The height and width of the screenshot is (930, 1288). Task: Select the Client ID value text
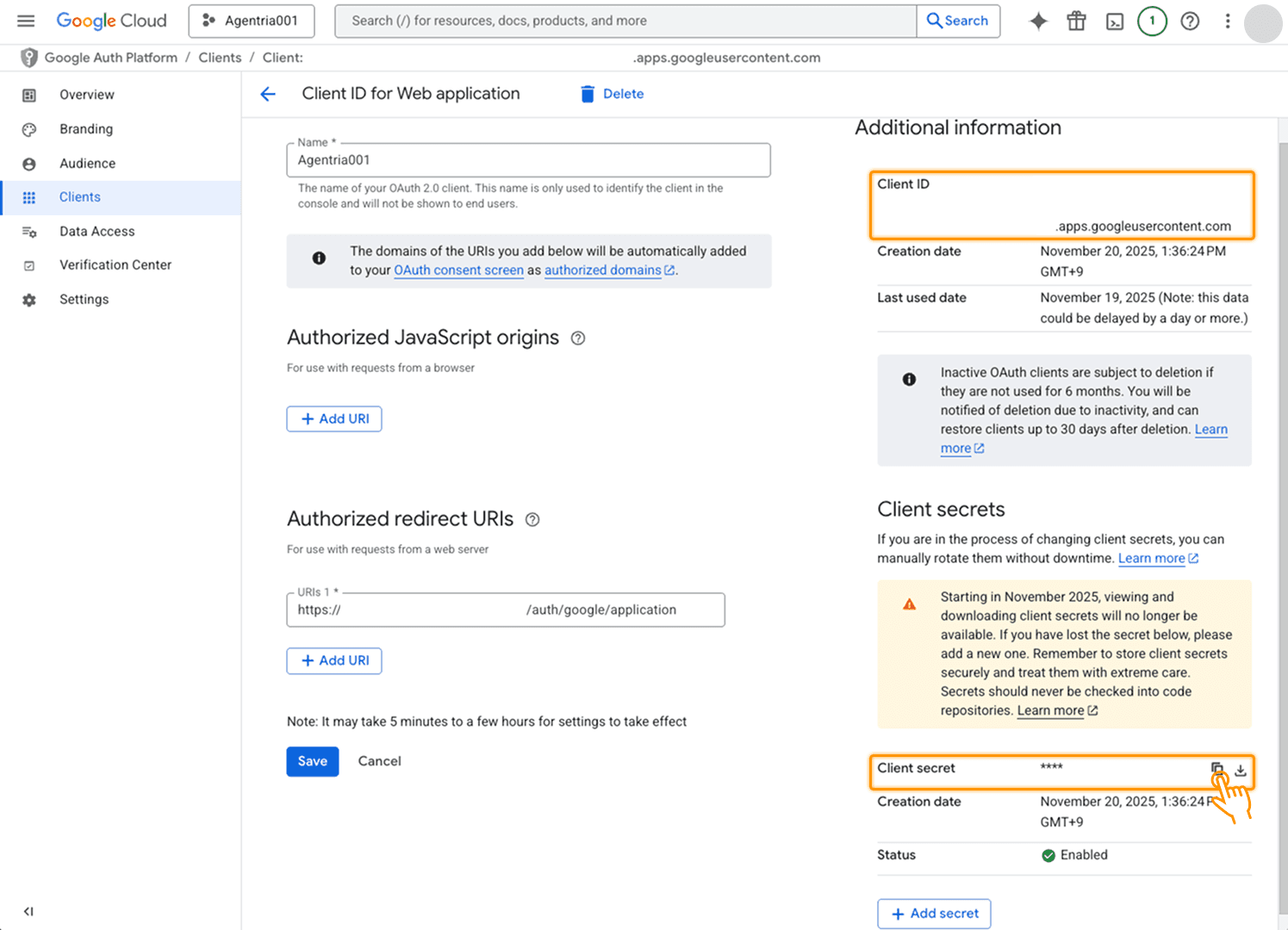coord(1143,226)
